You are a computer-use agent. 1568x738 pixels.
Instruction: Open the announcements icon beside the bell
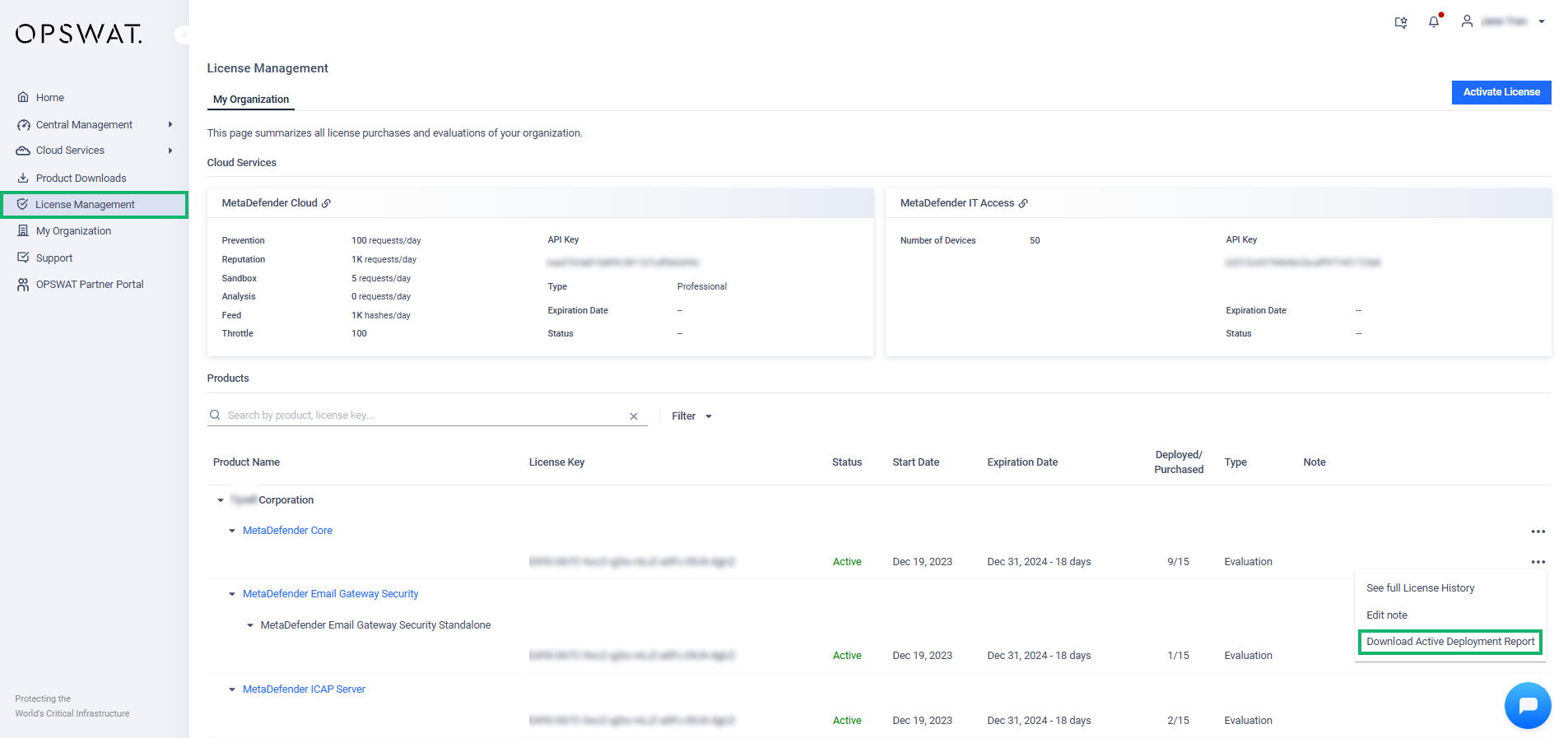click(1401, 22)
